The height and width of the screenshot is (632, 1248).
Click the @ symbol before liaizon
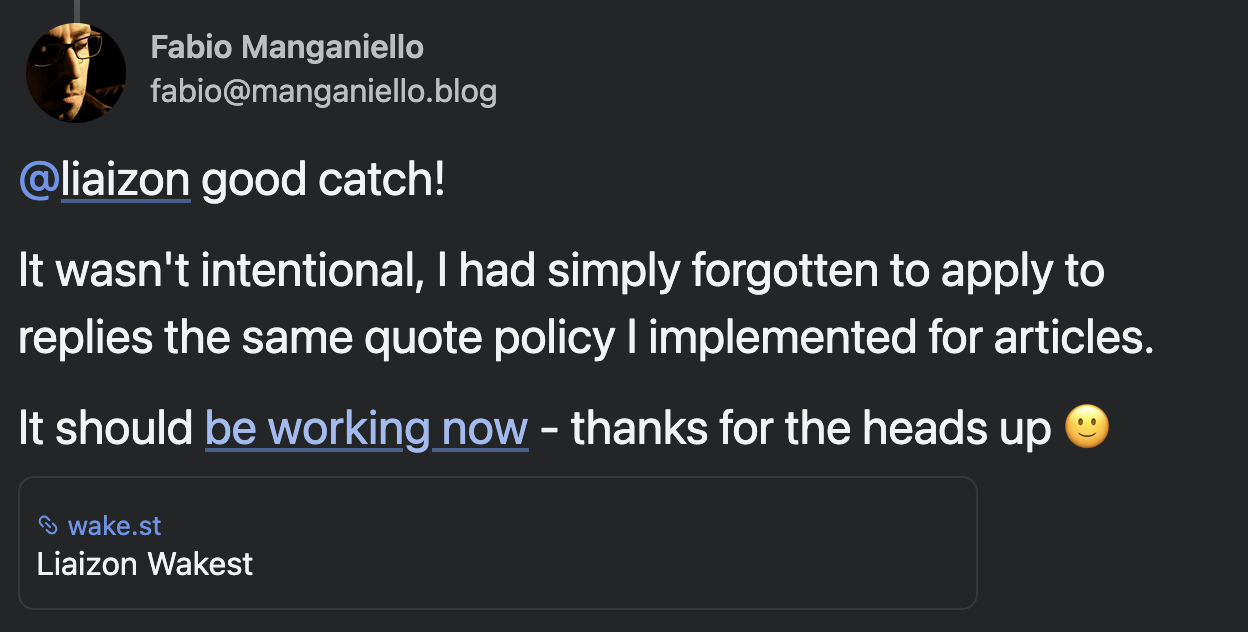point(39,181)
